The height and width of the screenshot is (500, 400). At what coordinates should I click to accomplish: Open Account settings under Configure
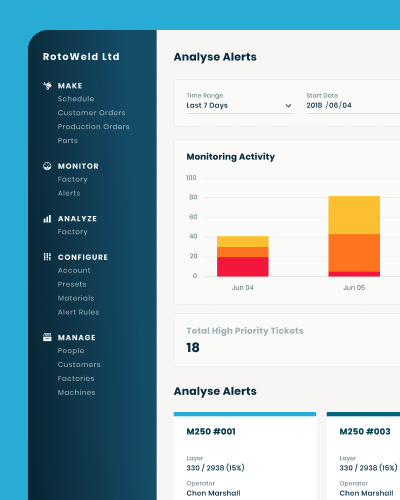(x=74, y=271)
